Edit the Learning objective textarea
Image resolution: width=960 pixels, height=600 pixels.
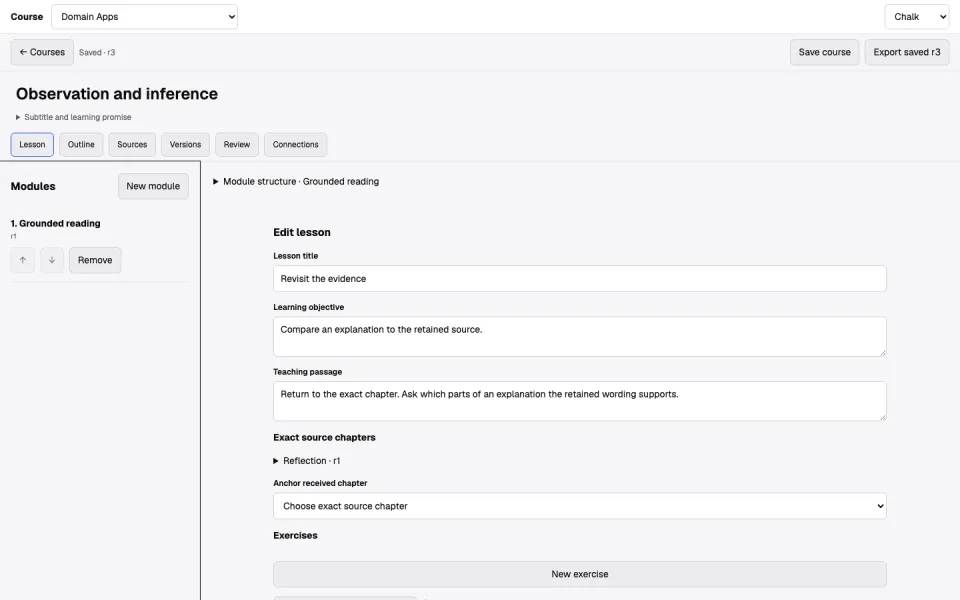[579, 337]
